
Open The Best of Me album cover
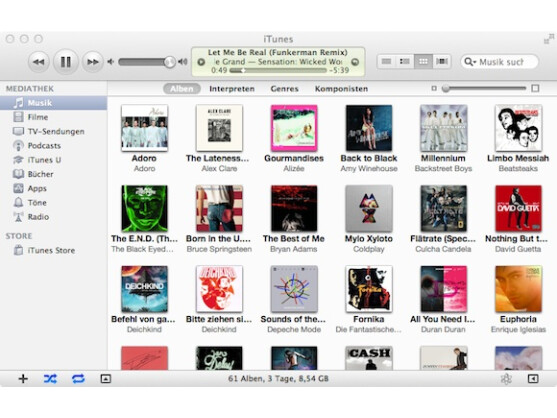tap(294, 208)
